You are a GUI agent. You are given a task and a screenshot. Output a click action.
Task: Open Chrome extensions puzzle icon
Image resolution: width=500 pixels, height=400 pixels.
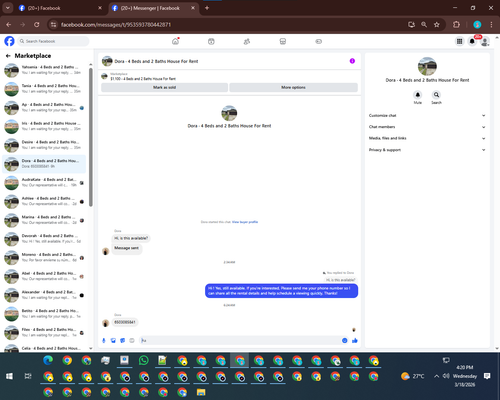(456, 25)
